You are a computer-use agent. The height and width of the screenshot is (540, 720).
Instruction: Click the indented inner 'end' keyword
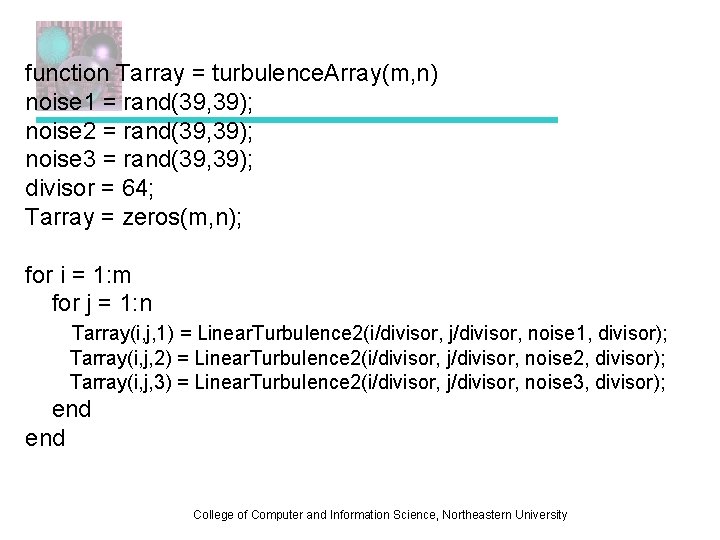[72, 409]
